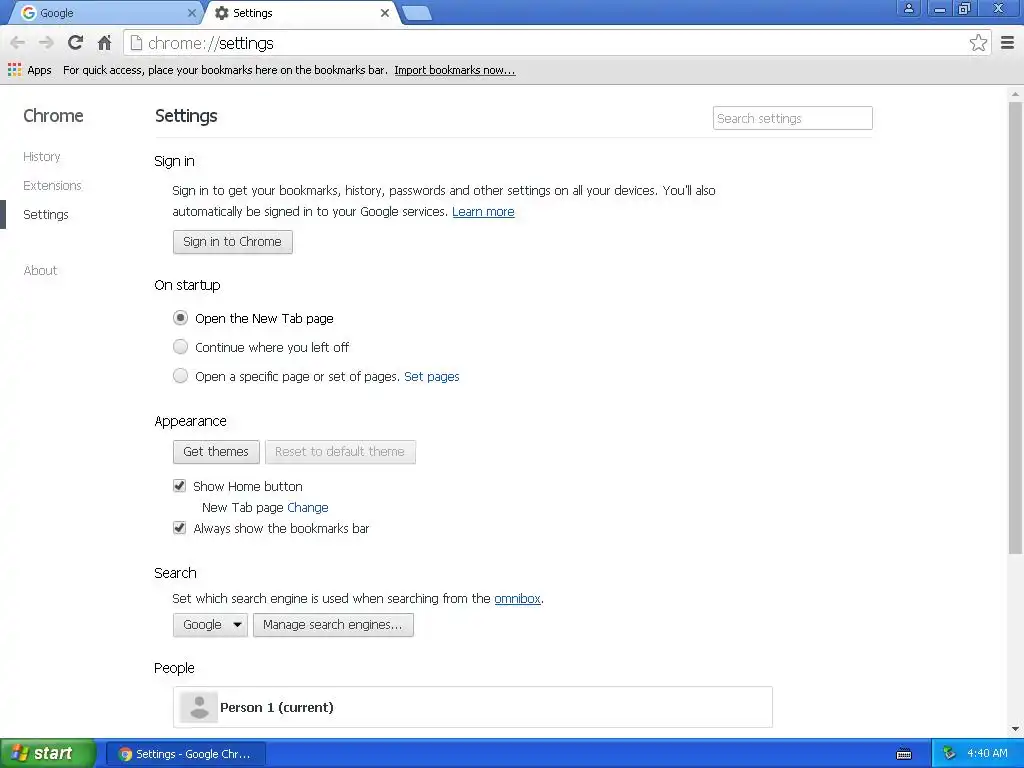Click Reset to default theme button
The image size is (1024, 768).
click(340, 452)
